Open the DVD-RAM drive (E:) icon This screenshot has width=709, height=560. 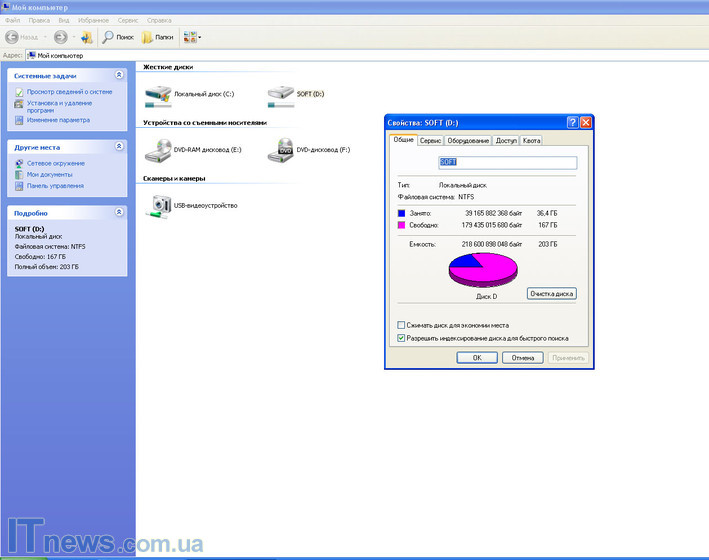pos(158,150)
